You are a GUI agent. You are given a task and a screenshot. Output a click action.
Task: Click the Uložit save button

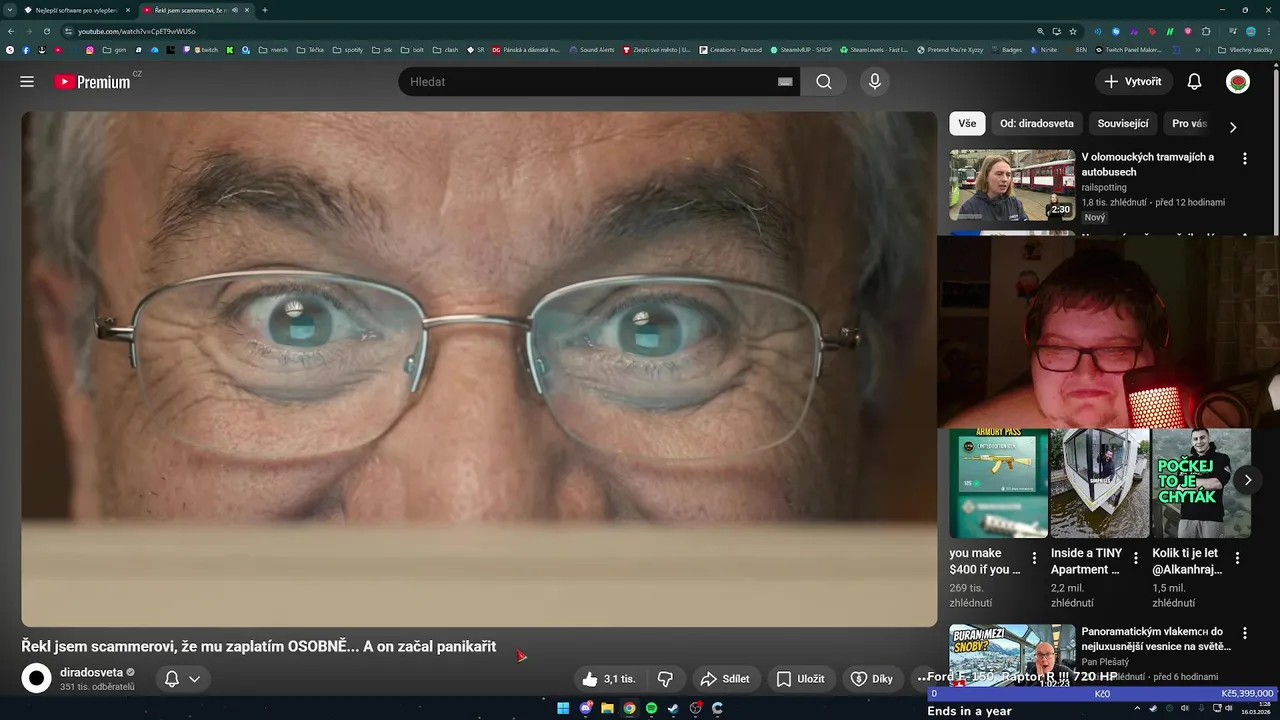[x=801, y=679]
